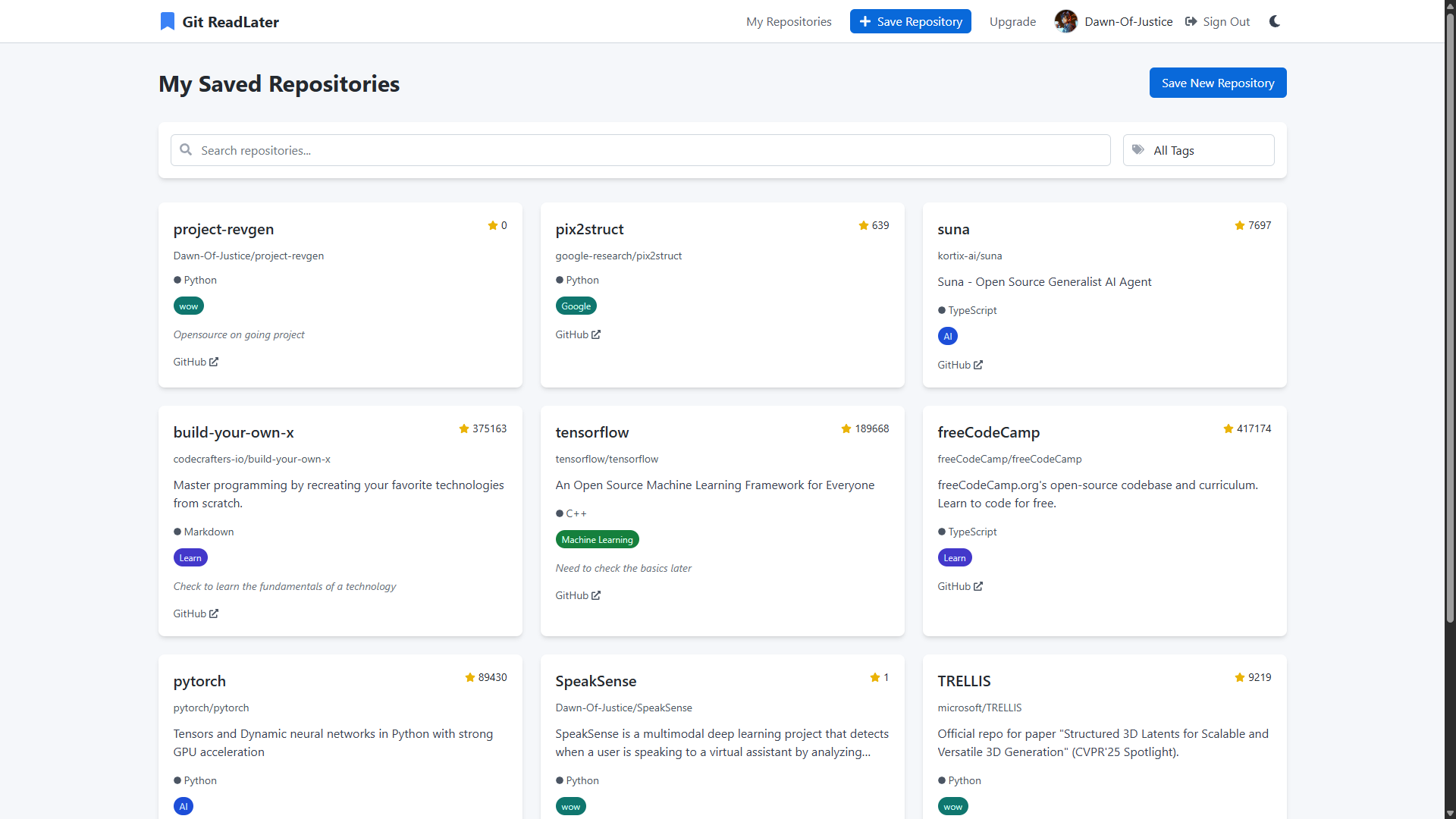Open My Repositories in navigation
Viewport: 1456px width, 819px height.
coord(789,21)
